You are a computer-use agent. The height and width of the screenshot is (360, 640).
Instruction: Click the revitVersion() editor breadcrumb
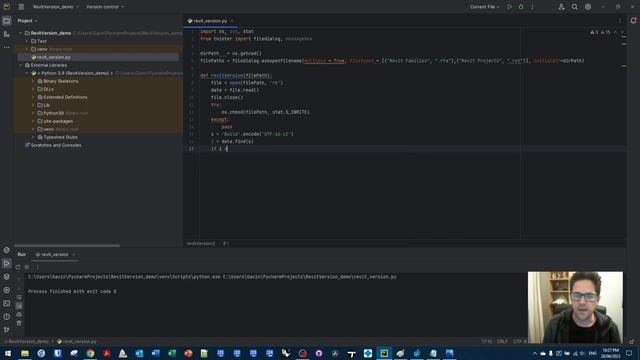tap(200, 243)
